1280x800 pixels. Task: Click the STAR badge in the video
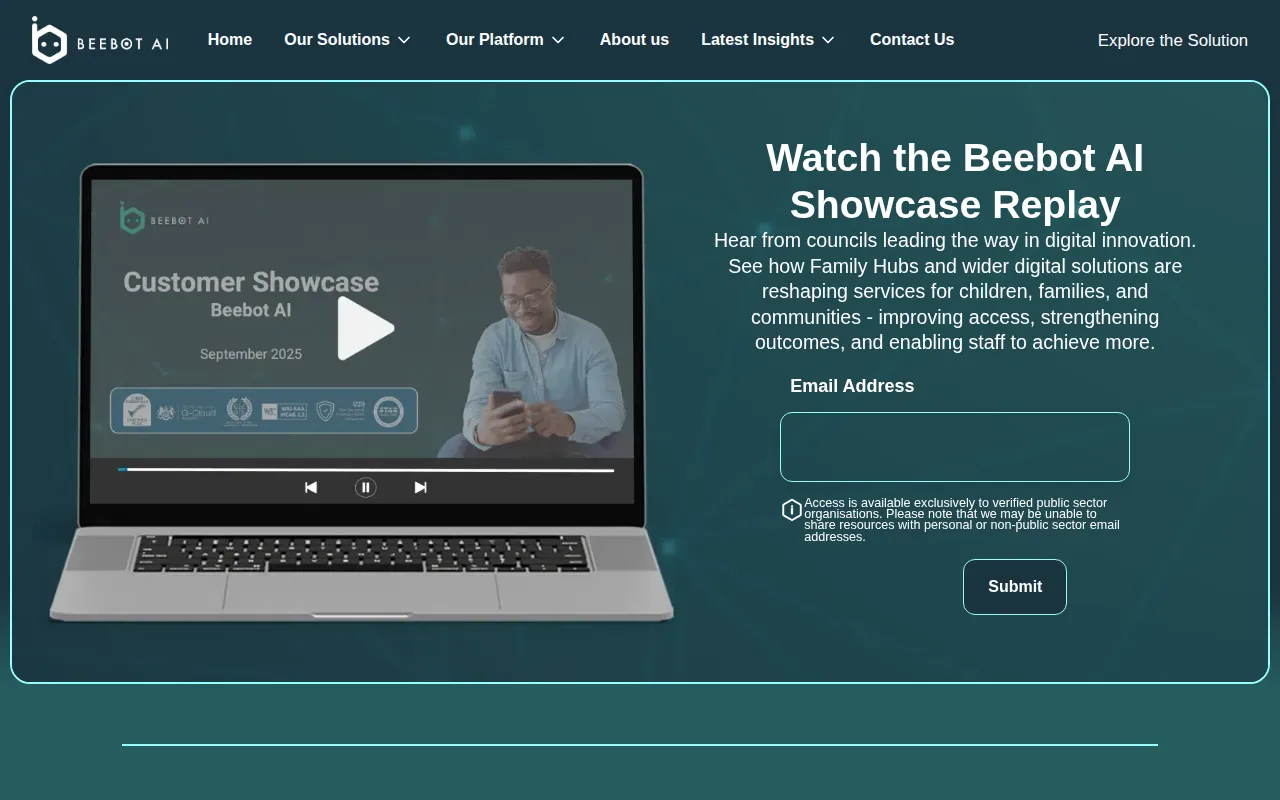(388, 411)
